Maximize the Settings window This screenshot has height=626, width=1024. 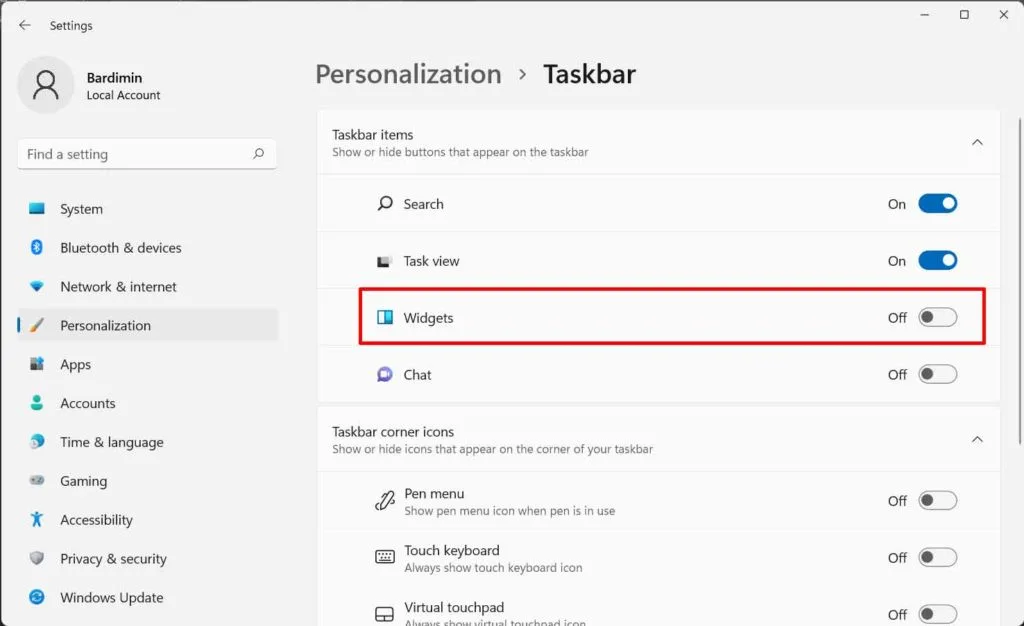tap(964, 14)
